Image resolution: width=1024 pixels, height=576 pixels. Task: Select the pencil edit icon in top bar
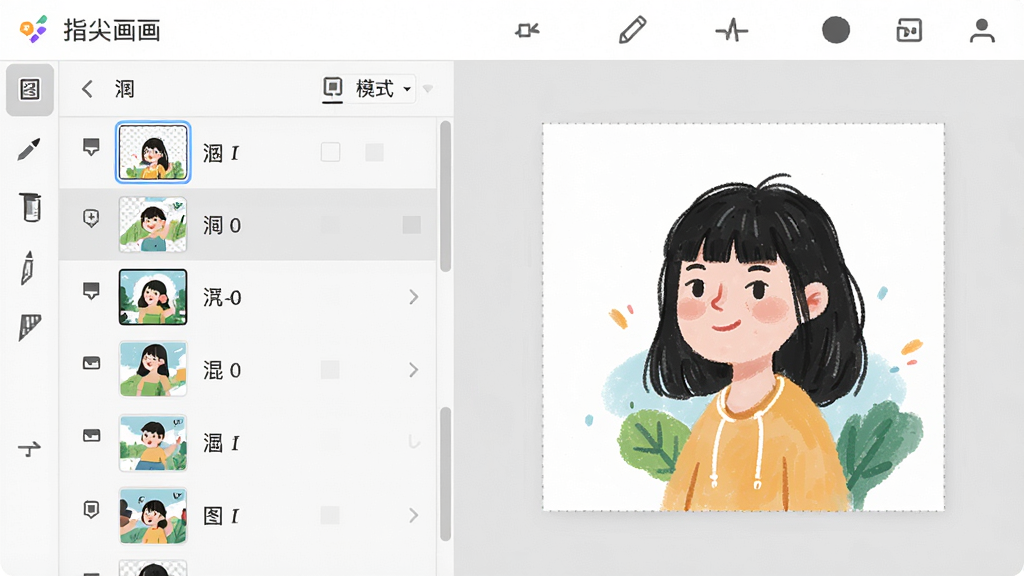632,30
